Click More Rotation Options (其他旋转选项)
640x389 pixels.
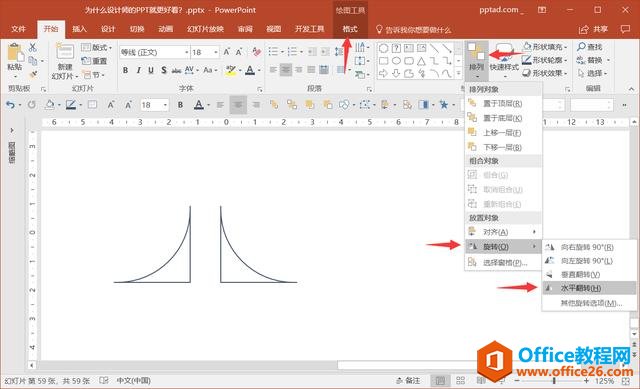589,303
